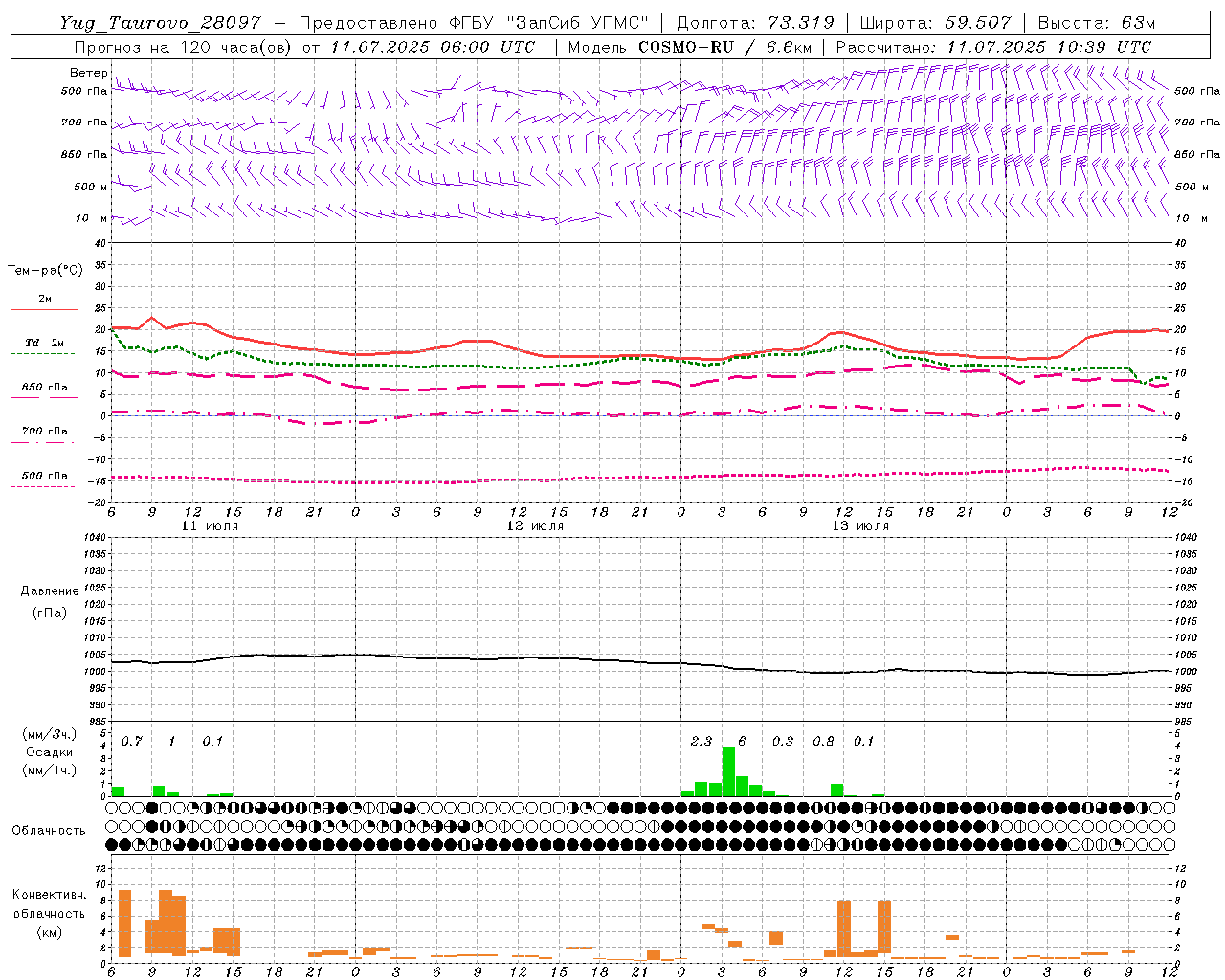Select the Тем-ра(°C) axis label

click(x=45, y=271)
